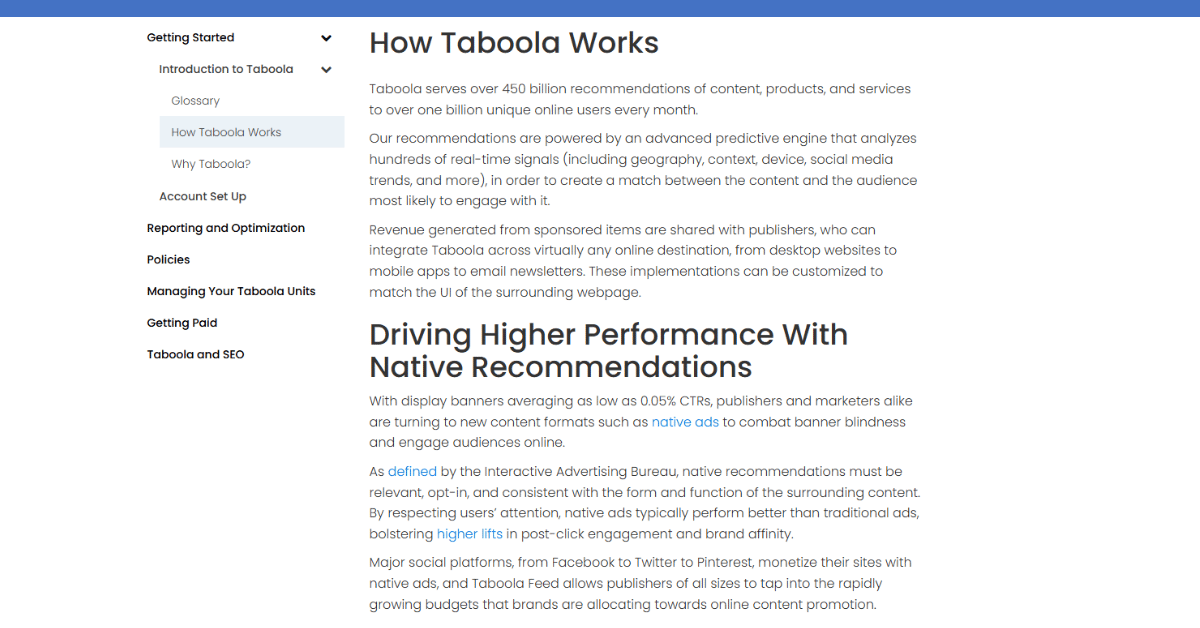
Task: Collapse the Getting Started chevron
Action: pyautogui.click(x=326, y=38)
